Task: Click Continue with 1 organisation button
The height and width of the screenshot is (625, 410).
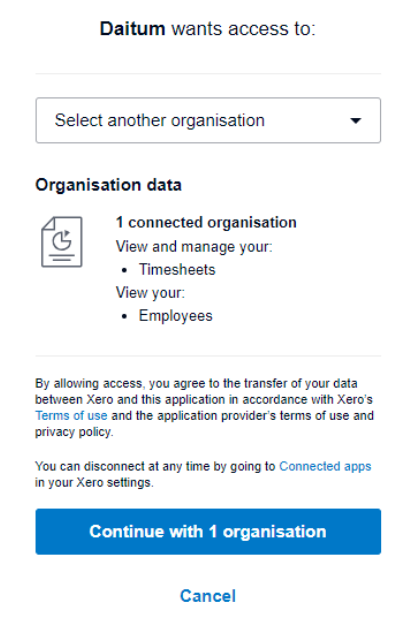Action: (208, 532)
